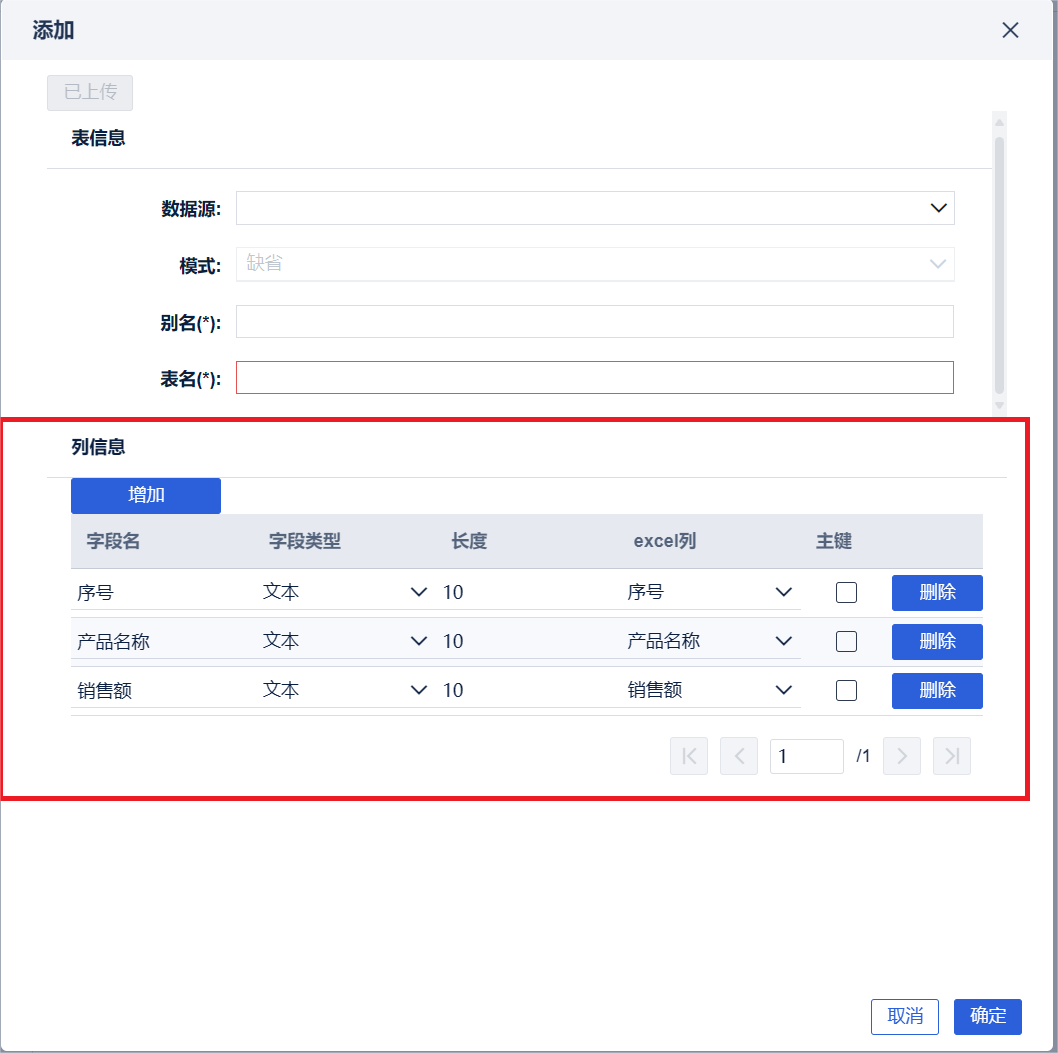Viewport: 1058px width, 1053px height.
Task: Open the 数据源 dropdown
Action: point(594,208)
